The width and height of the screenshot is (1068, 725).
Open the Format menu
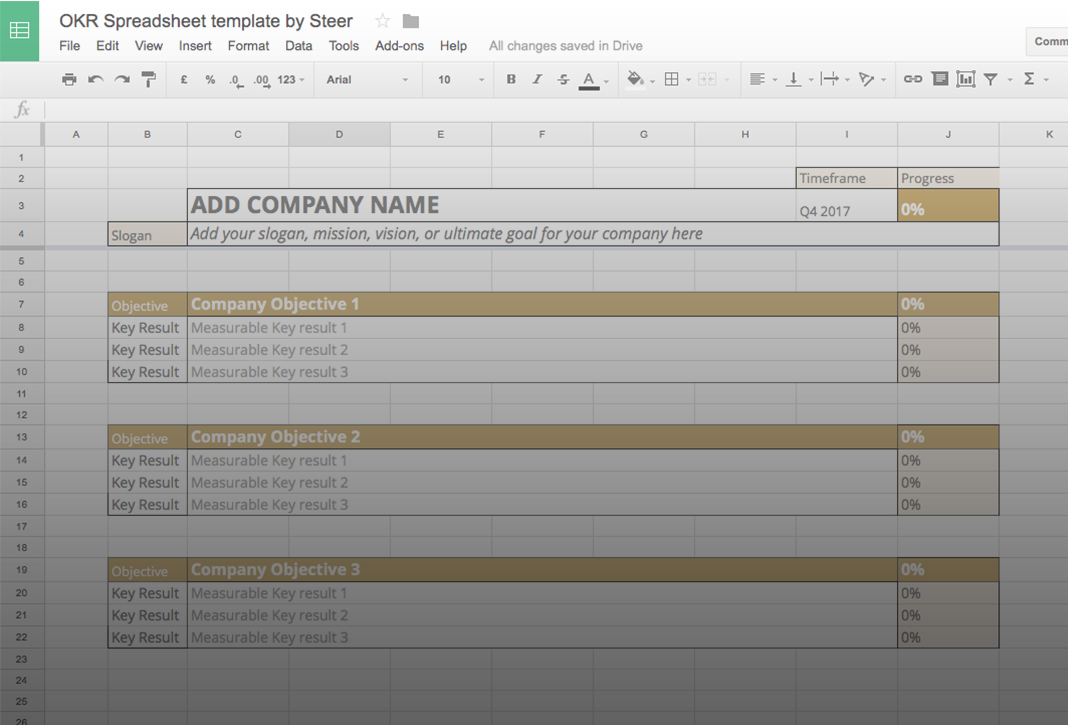(248, 46)
